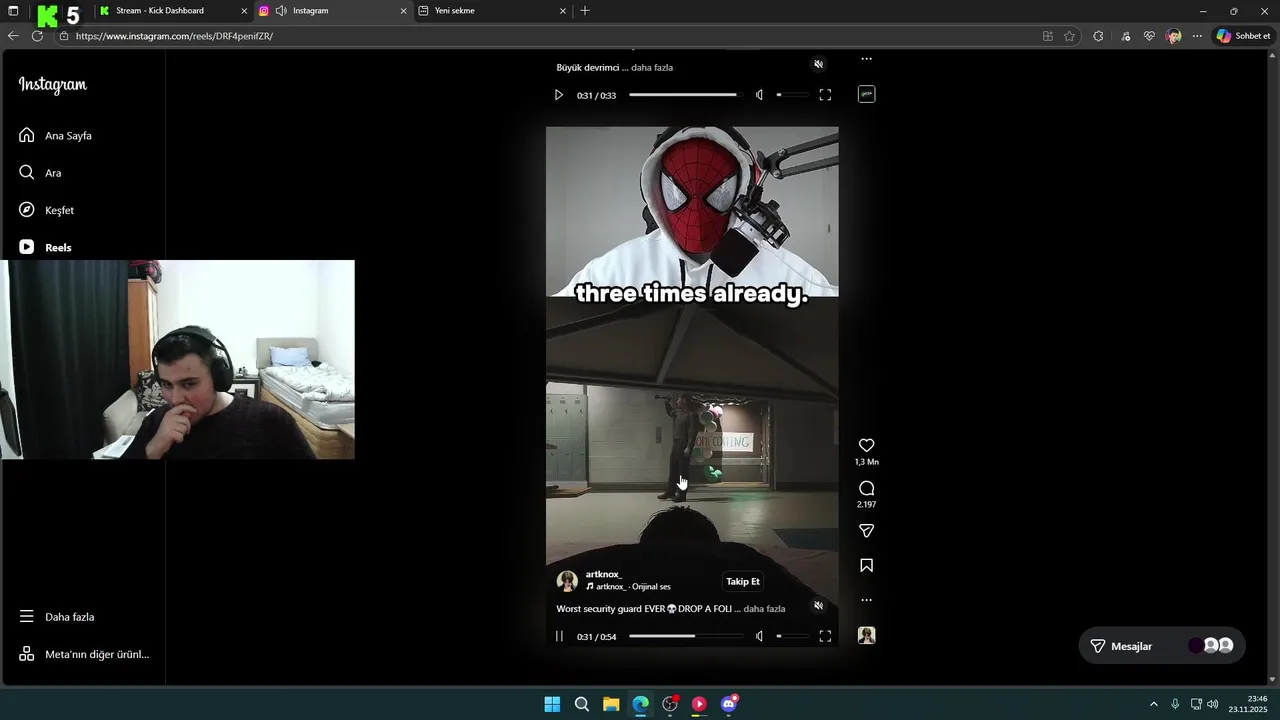Seek in the 0:33 reel progress bar
1280x720 pixels.
click(x=686, y=95)
